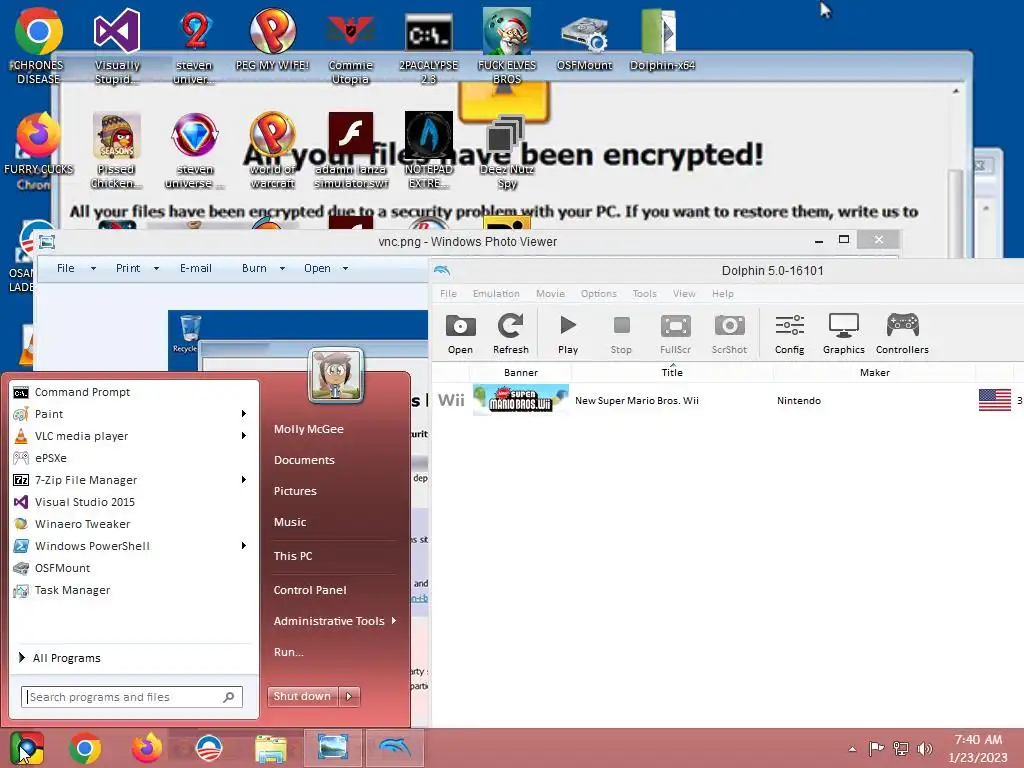Expand 7-Zip File Manager jump list arrow
This screenshot has width=1024, height=768.
tap(244, 480)
